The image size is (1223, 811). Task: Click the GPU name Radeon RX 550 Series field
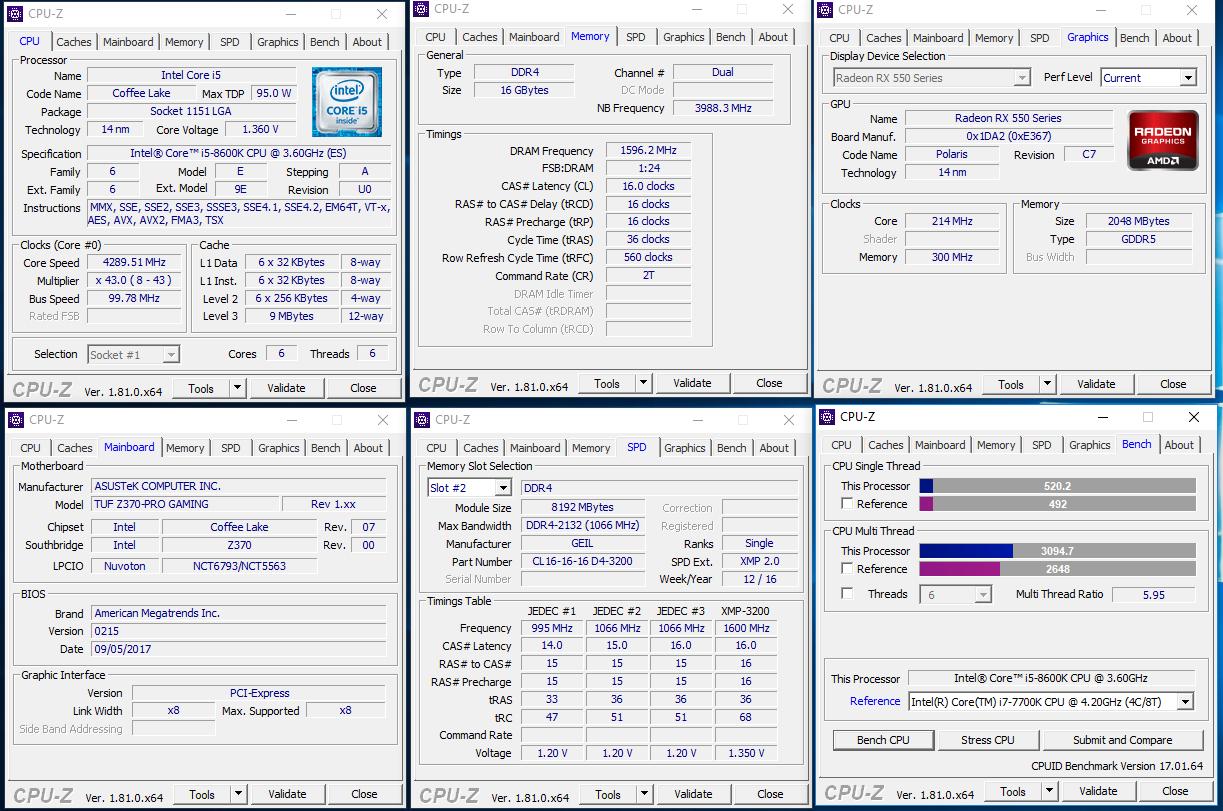coord(1008,118)
